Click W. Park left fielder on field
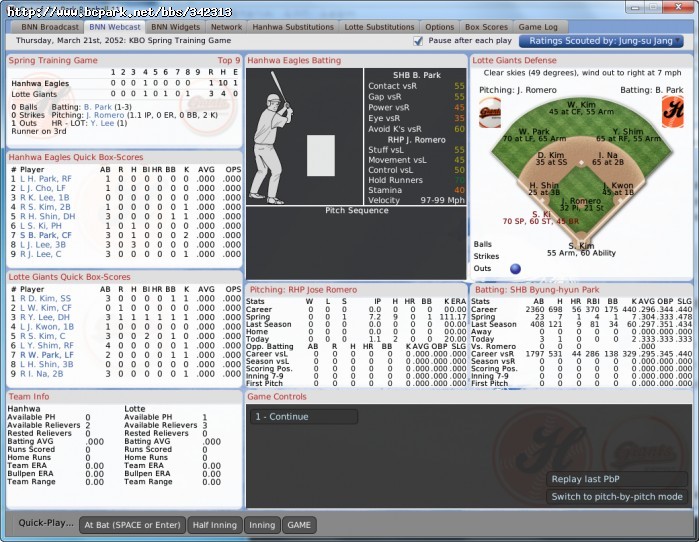700x542 pixels. tap(533, 135)
